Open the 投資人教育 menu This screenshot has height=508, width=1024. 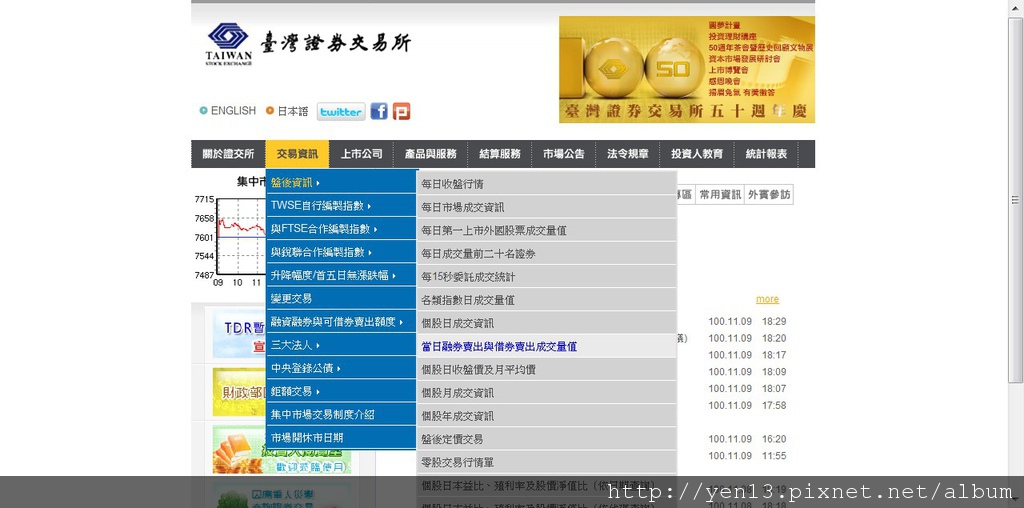pyautogui.click(x=697, y=154)
